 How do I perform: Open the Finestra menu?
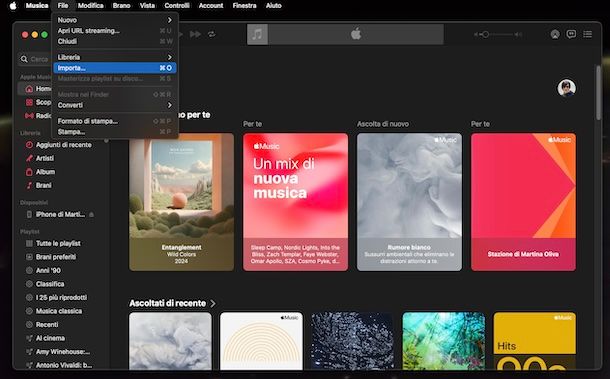click(244, 6)
